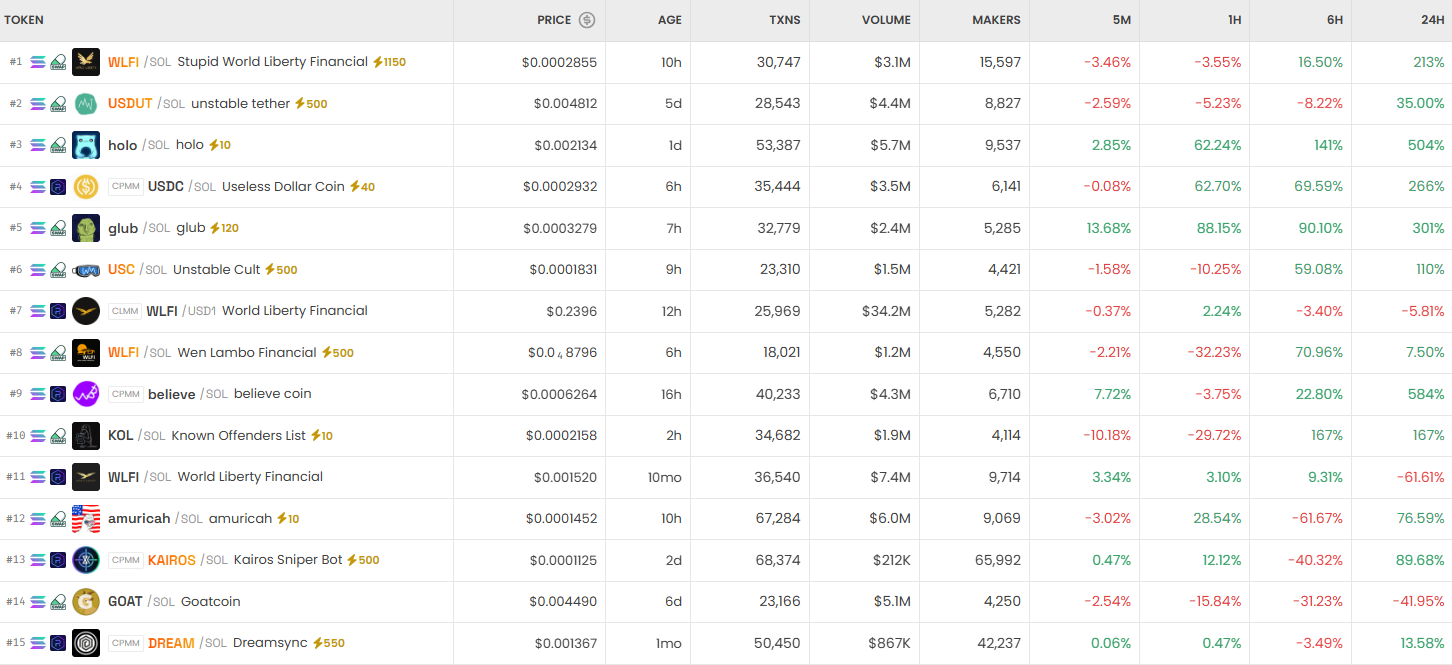
Task: Sort by the 6H change column
Action: 1335,20
